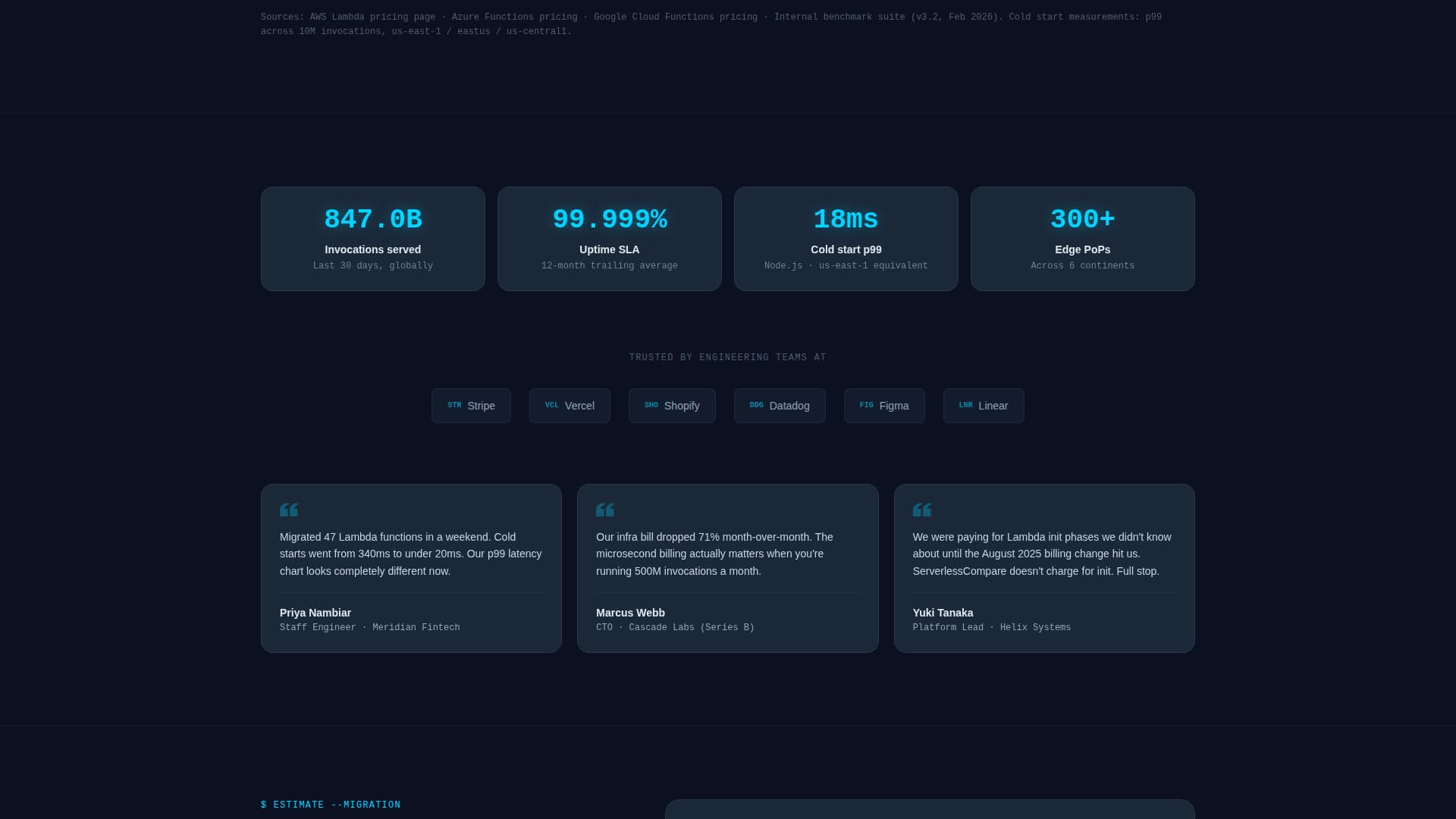Click the 'Uptime SLA' label

click(x=610, y=249)
